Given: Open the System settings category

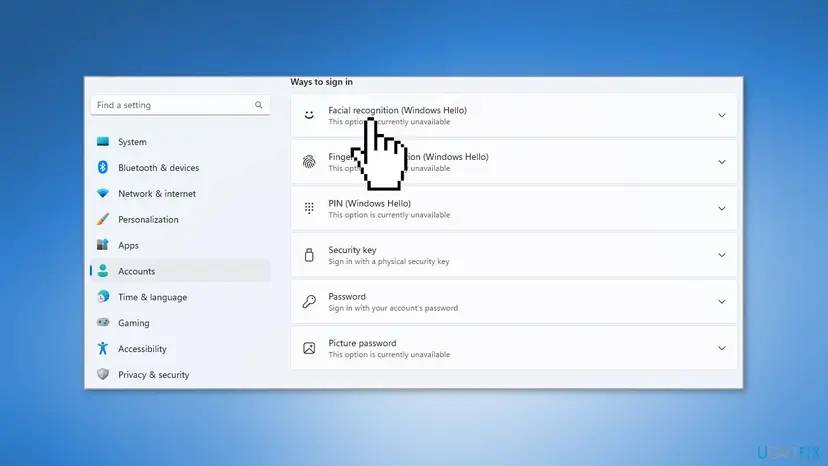Looking at the screenshot, I should [181, 142].
